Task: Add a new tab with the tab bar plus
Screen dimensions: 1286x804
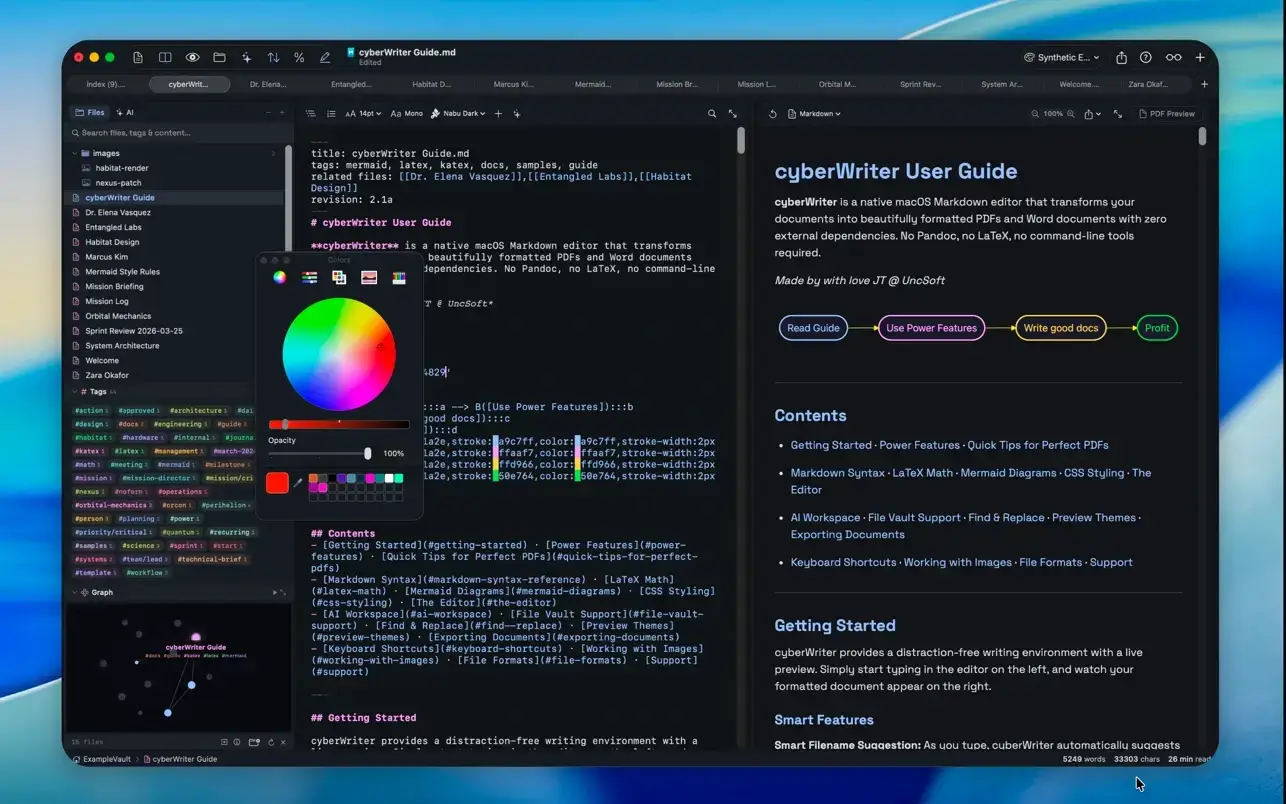Action: [x=1204, y=84]
